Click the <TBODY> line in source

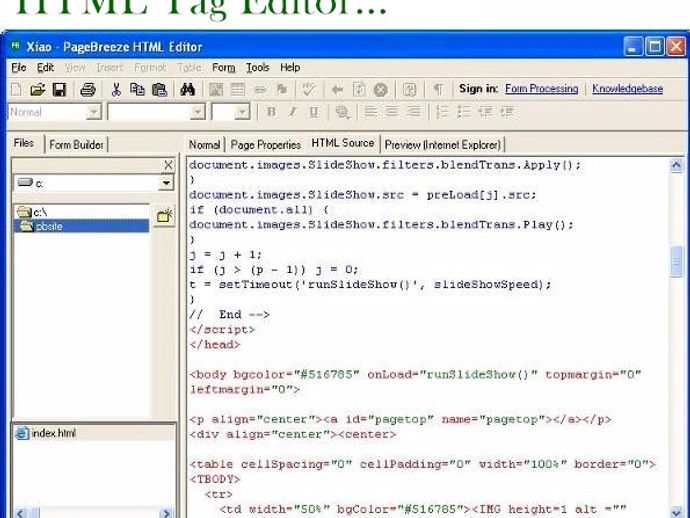point(215,479)
